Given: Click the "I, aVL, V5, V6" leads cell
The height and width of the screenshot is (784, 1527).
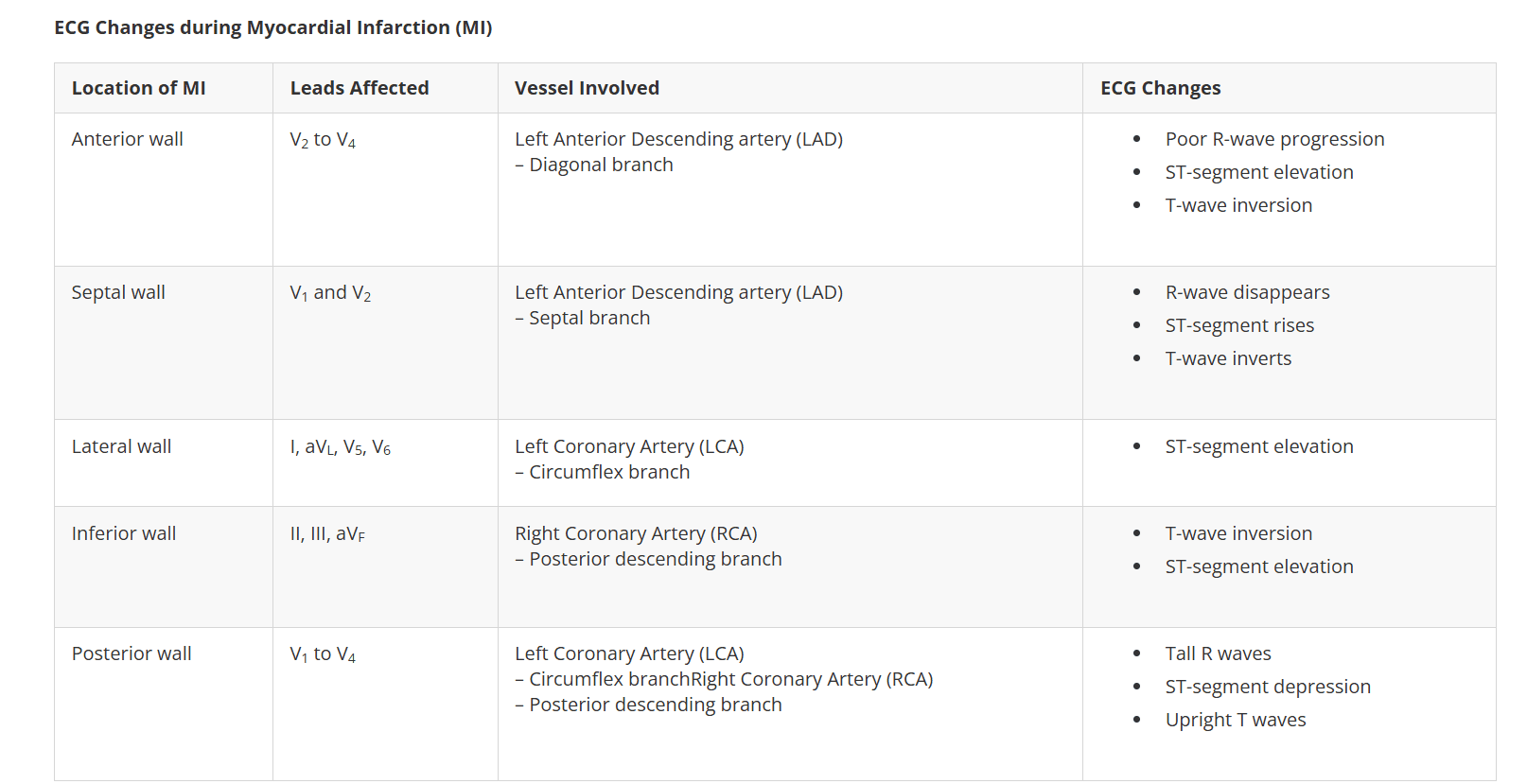Looking at the screenshot, I should tap(340, 447).
